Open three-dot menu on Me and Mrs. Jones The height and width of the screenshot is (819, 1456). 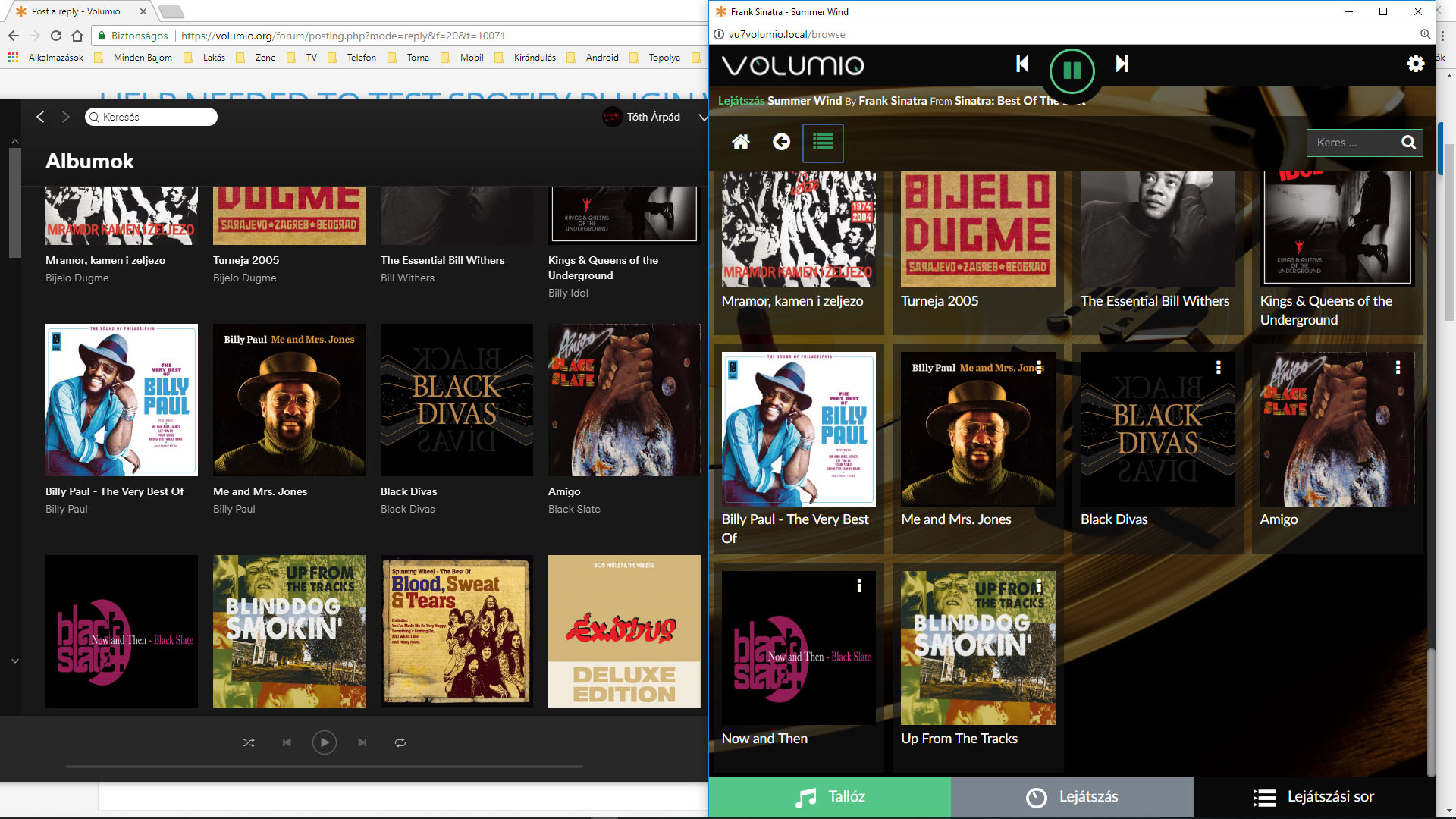[1039, 367]
